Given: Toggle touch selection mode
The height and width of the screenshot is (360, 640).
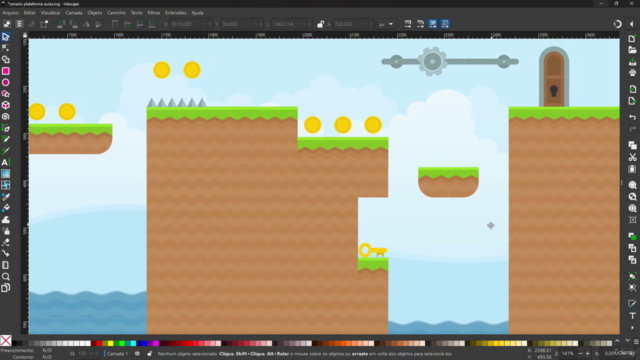Looking at the screenshot, I should pos(44,24).
